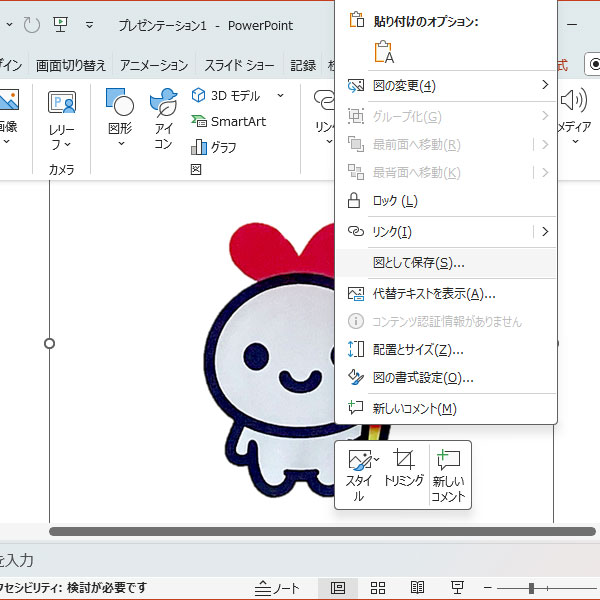Start slideshow from beginning icon
The height and width of the screenshot is (600, 600).
point(60,25)
